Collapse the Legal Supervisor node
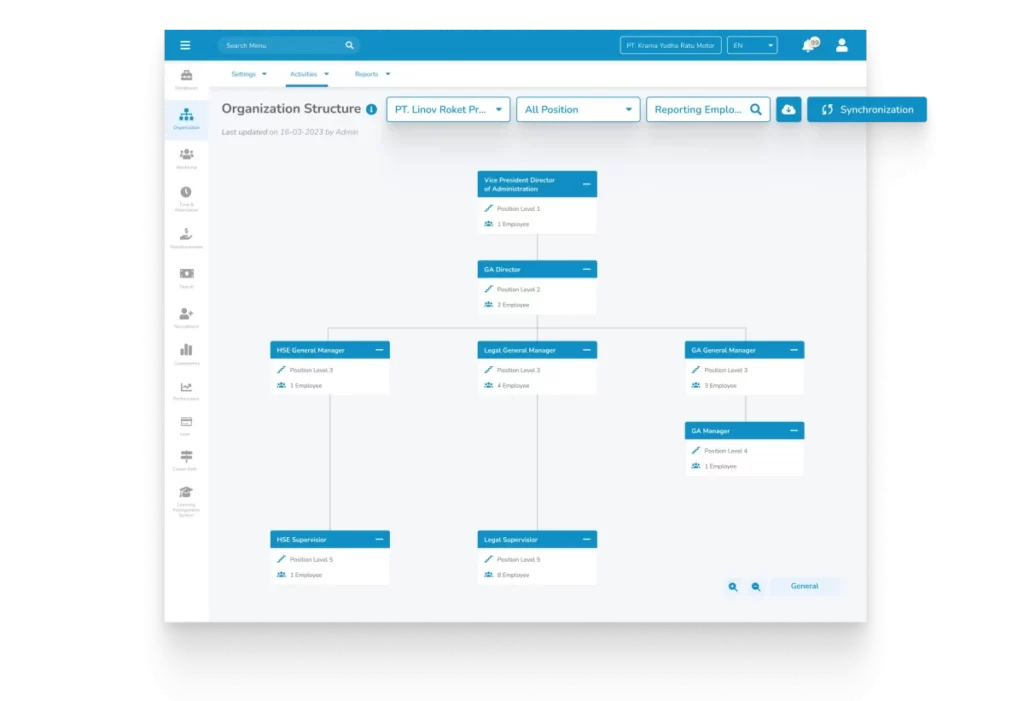1024x701 pixels. [586, 540]
